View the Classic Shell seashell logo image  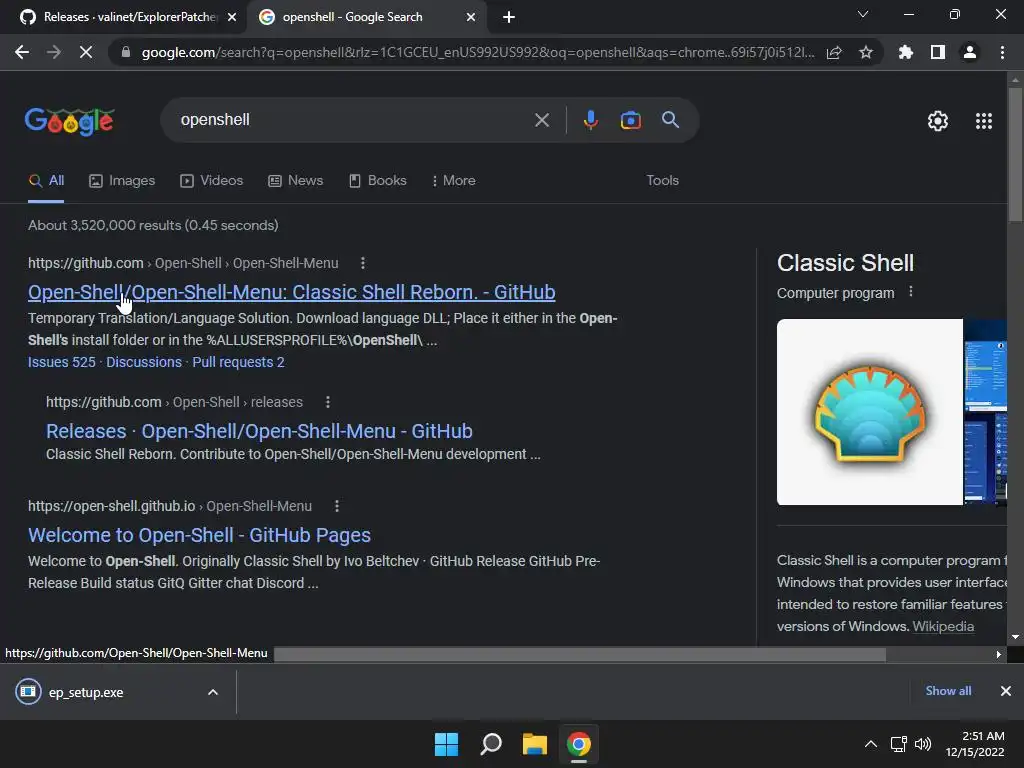click(x=869, y=412)
